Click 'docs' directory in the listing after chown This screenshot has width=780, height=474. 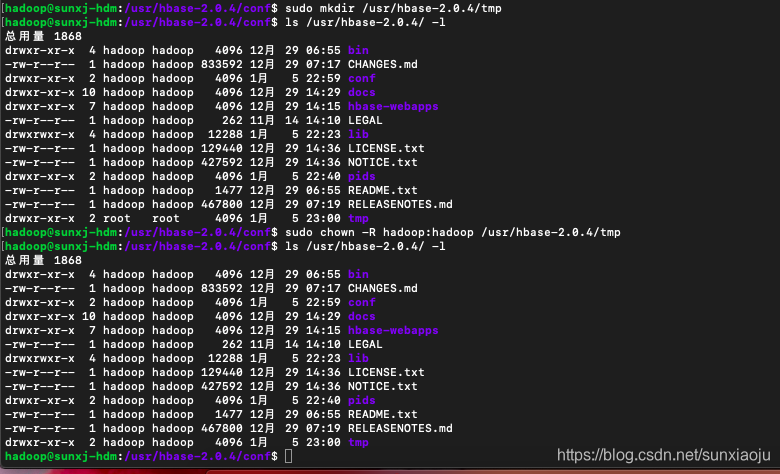pyautogui.click(x=362, y=316)
